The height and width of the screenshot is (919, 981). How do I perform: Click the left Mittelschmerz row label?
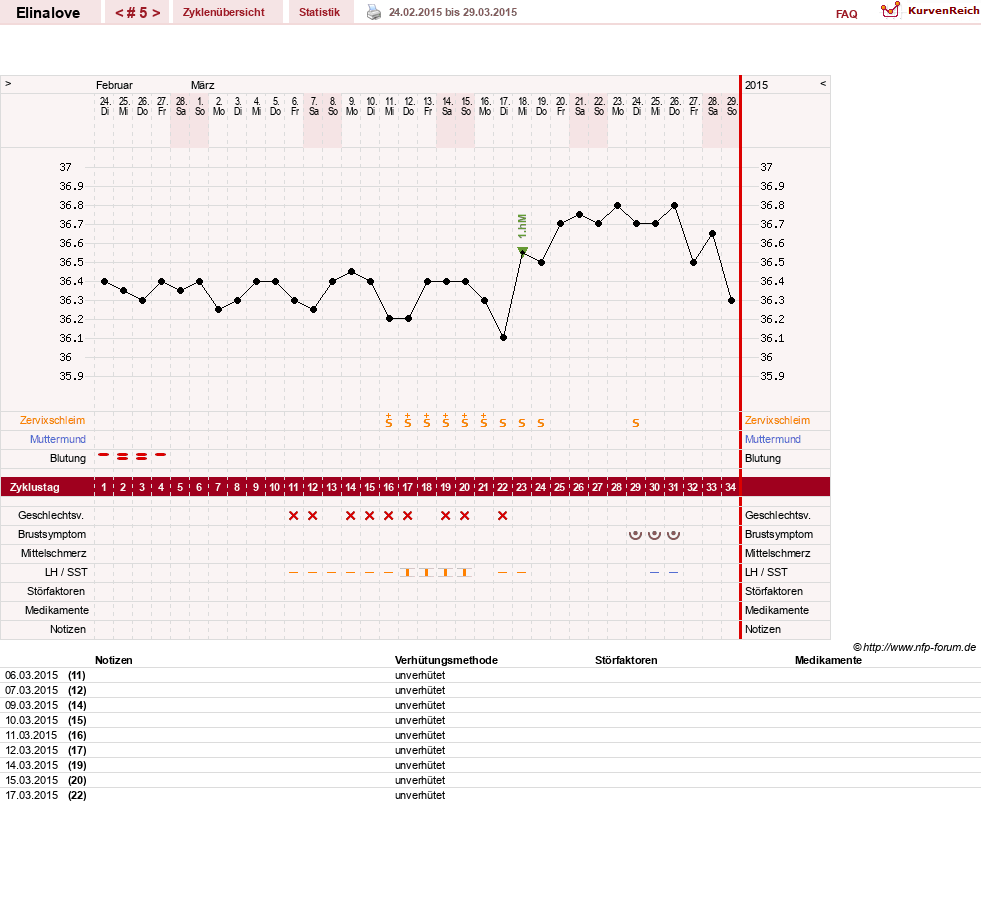[x=53, y=553]
